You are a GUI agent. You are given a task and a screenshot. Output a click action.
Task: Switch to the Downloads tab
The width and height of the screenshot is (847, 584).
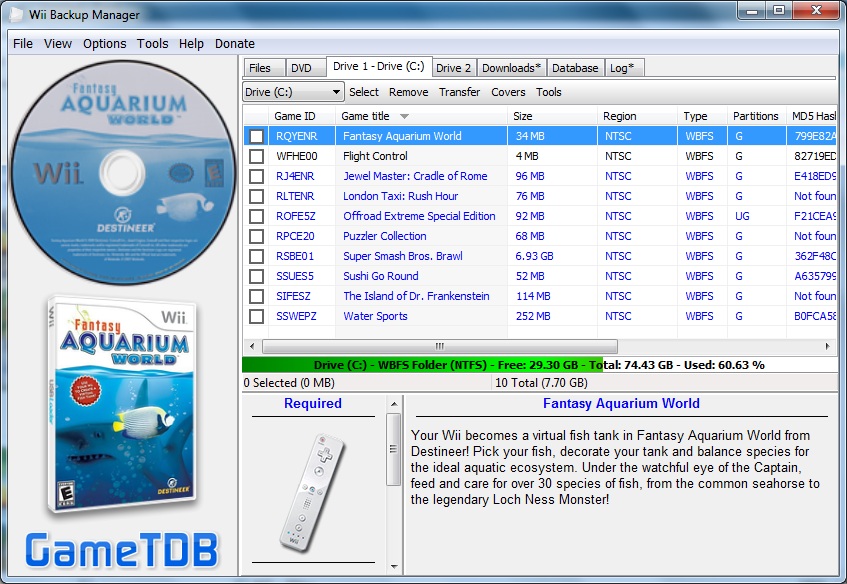click(x=512, y=68)
